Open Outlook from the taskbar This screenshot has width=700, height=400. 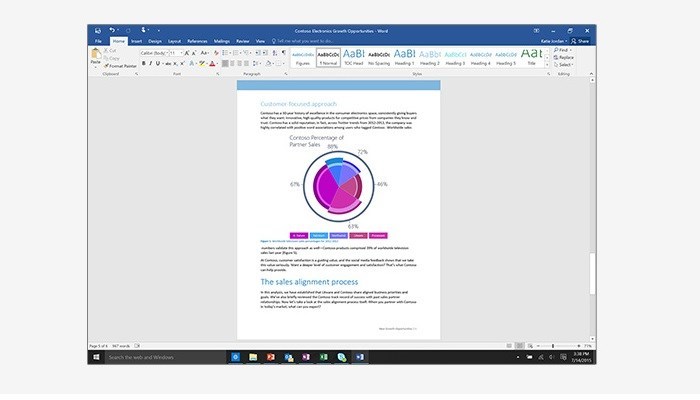pyautogui.click(x=288, y=357)
